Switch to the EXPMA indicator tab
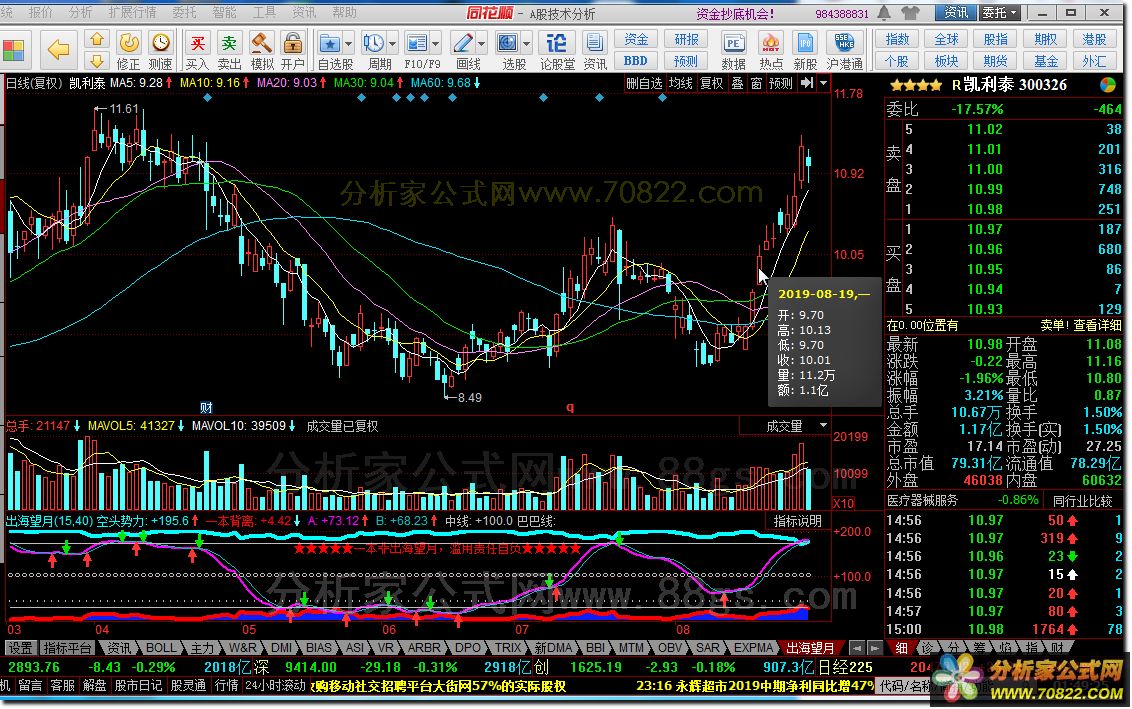The height and width of the screenshot is (709, 1132). (x=754, y=648)
